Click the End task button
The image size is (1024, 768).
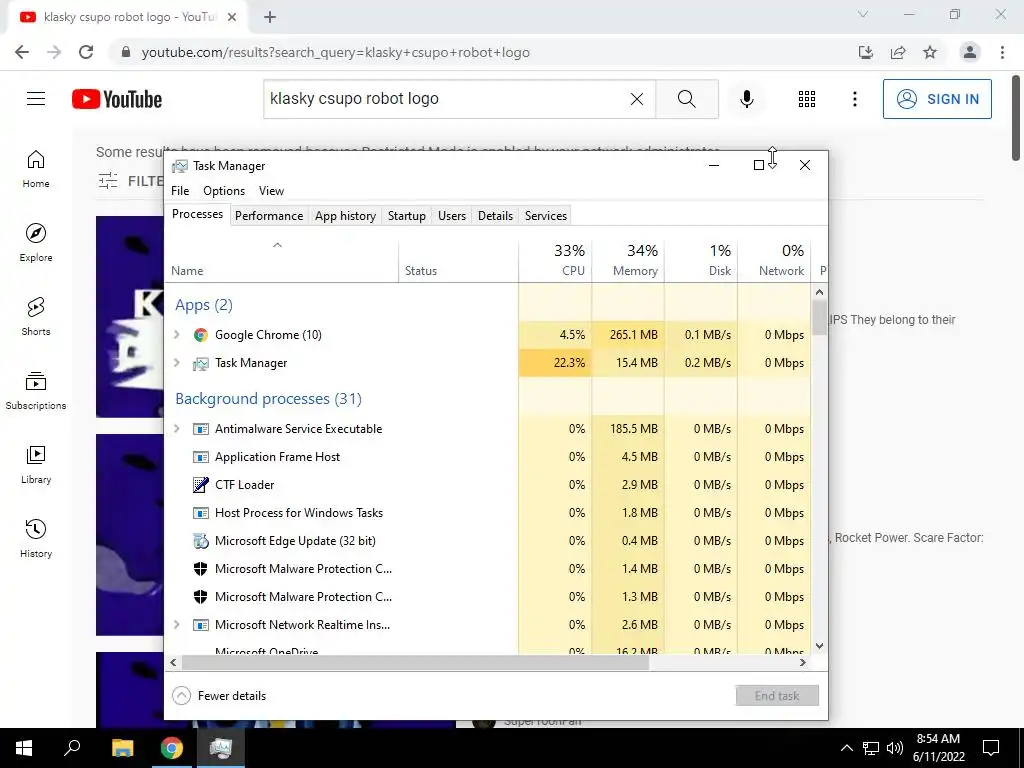click(777, 696)
